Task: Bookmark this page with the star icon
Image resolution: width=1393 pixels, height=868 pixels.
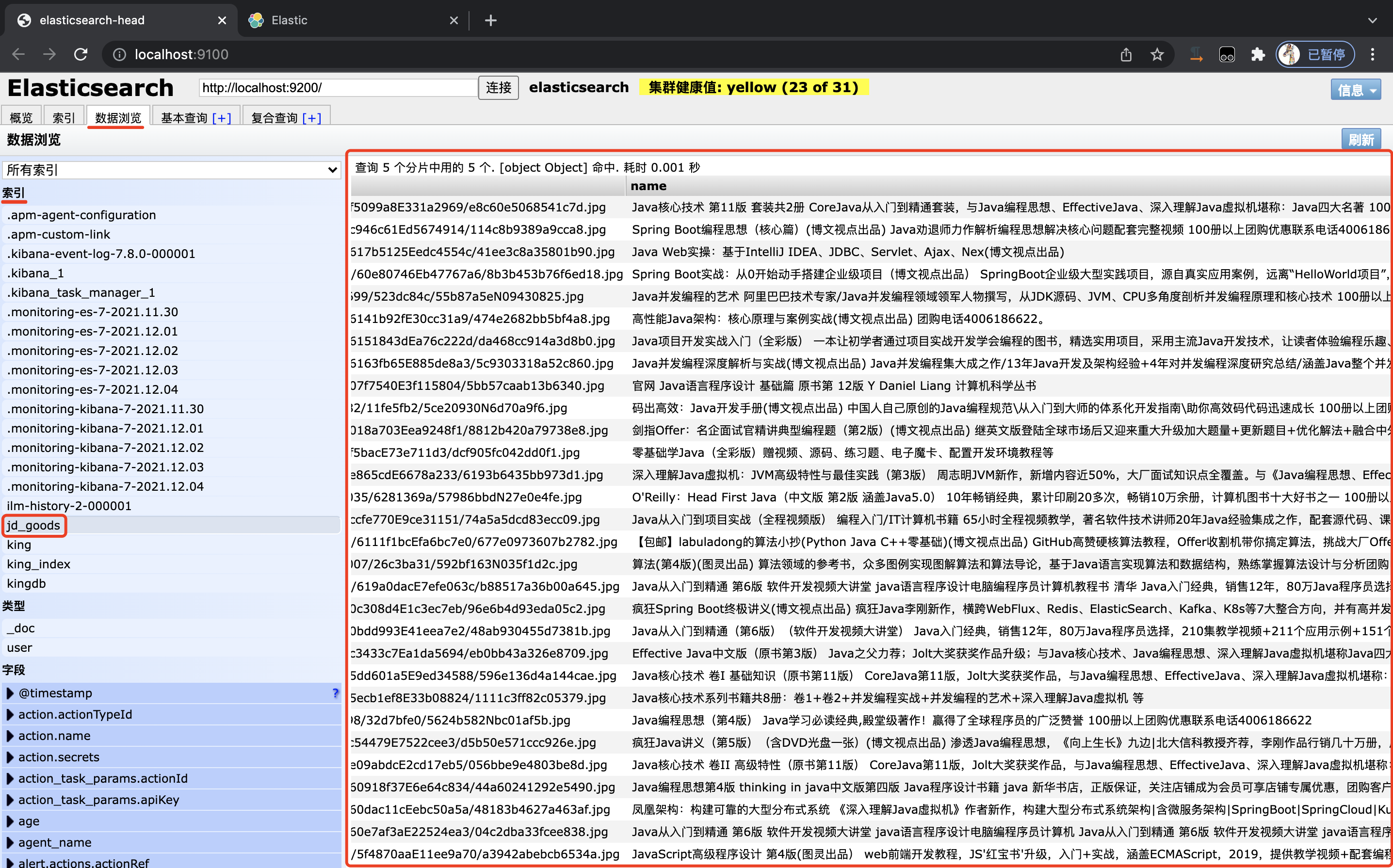Action: point(1157,54)
